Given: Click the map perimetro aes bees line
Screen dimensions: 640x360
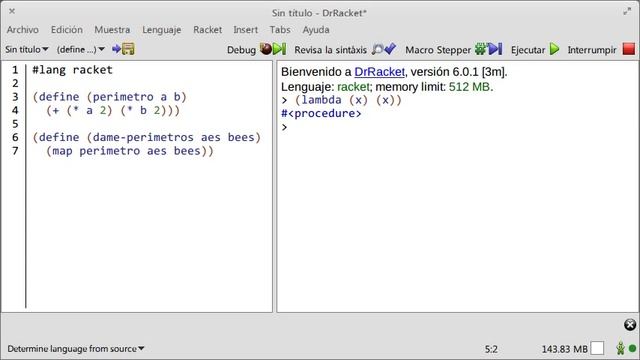Looking at the screenshot, I should (x=130, y=151).
